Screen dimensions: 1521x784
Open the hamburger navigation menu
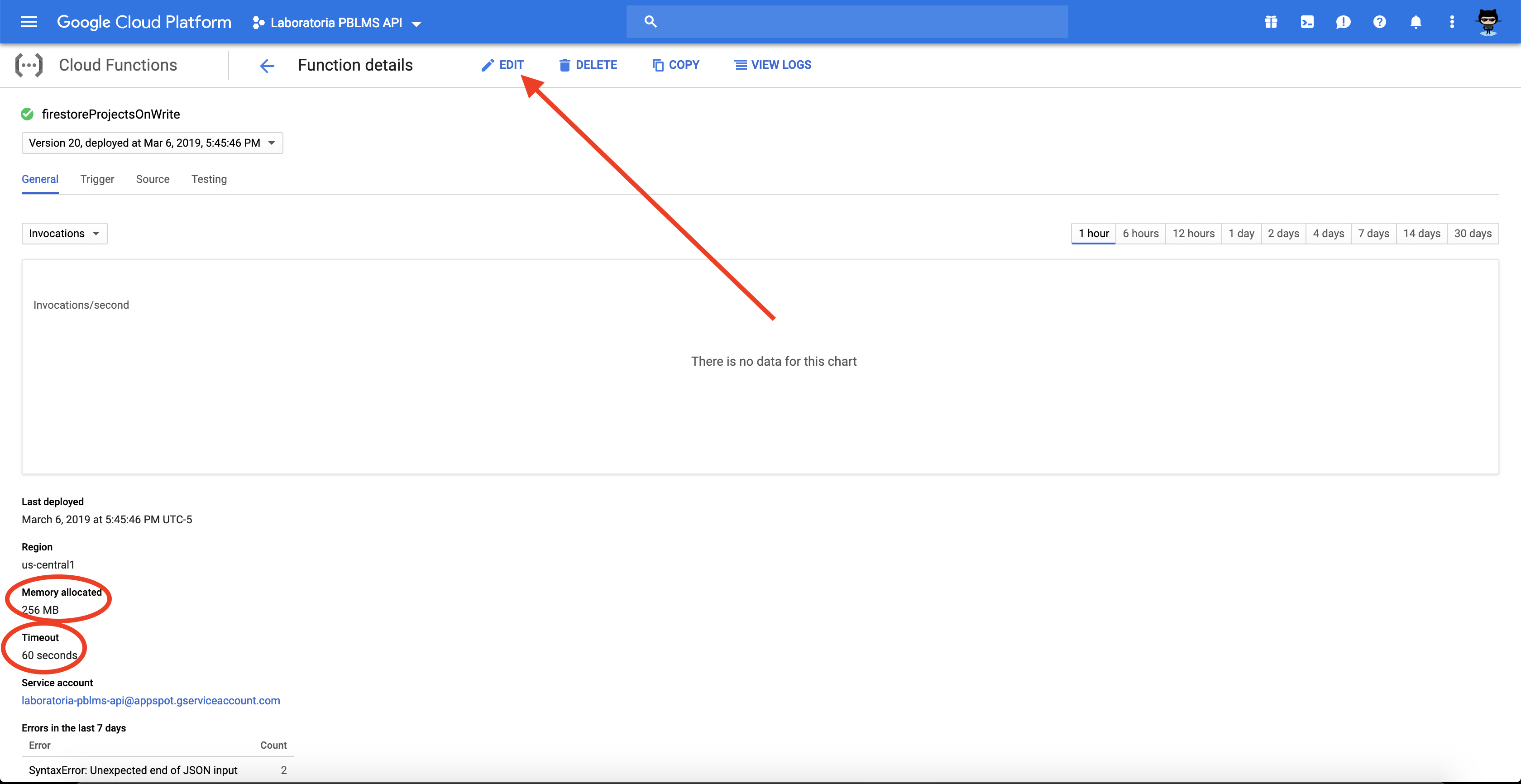29,22
